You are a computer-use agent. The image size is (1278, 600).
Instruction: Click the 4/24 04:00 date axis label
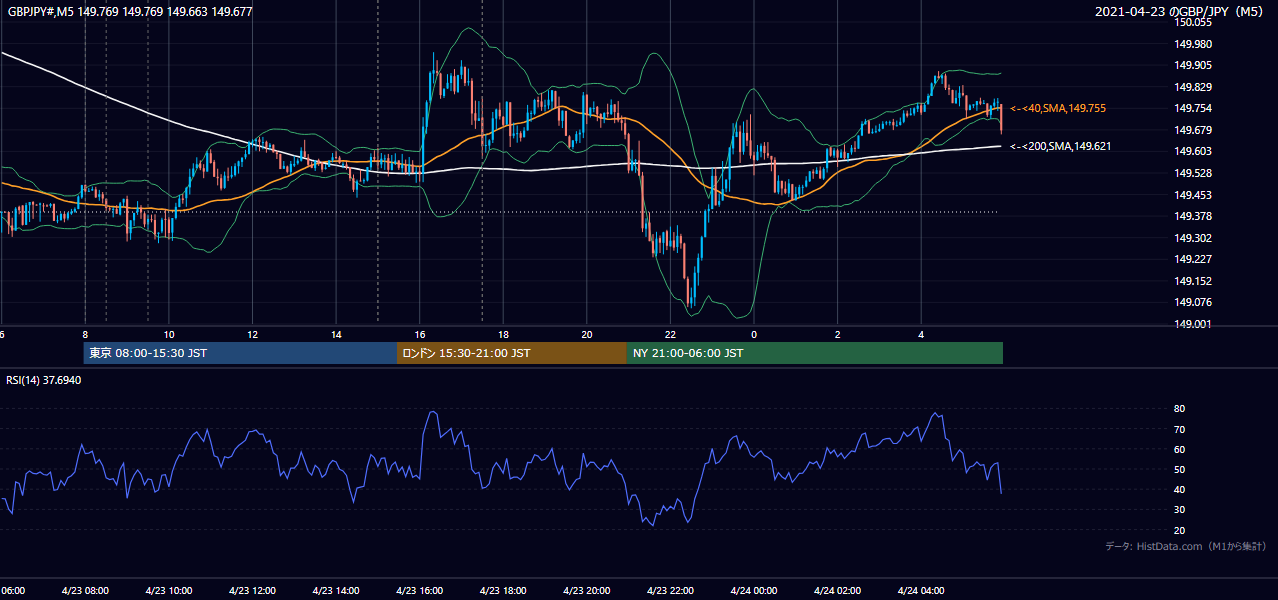click(x=921, y=590)
